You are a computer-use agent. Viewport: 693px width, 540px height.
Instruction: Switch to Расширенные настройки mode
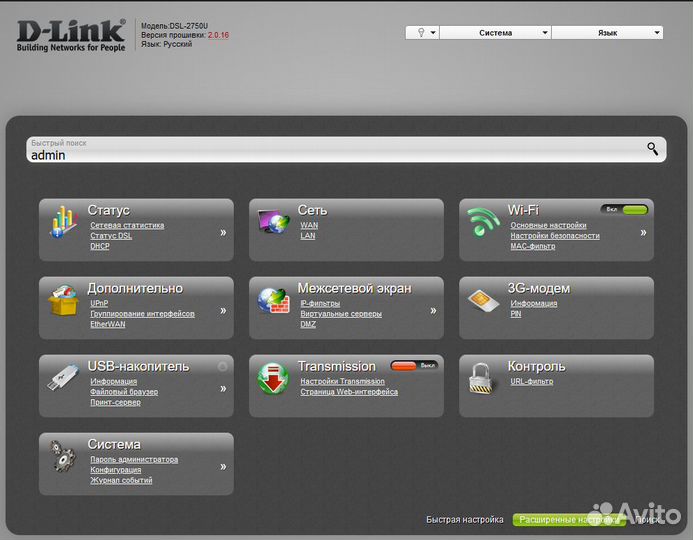pyautogui.click(x=569, y=520)
